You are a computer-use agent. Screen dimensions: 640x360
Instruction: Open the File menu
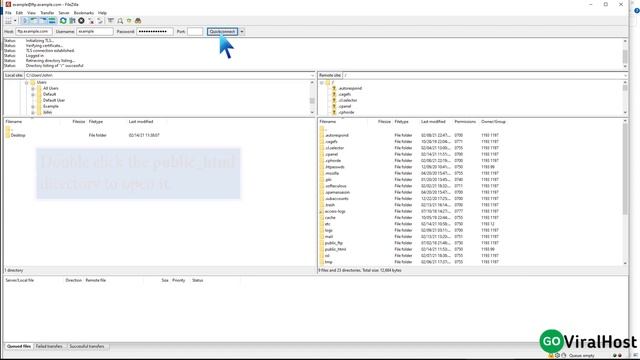click(x=8, y=13)
